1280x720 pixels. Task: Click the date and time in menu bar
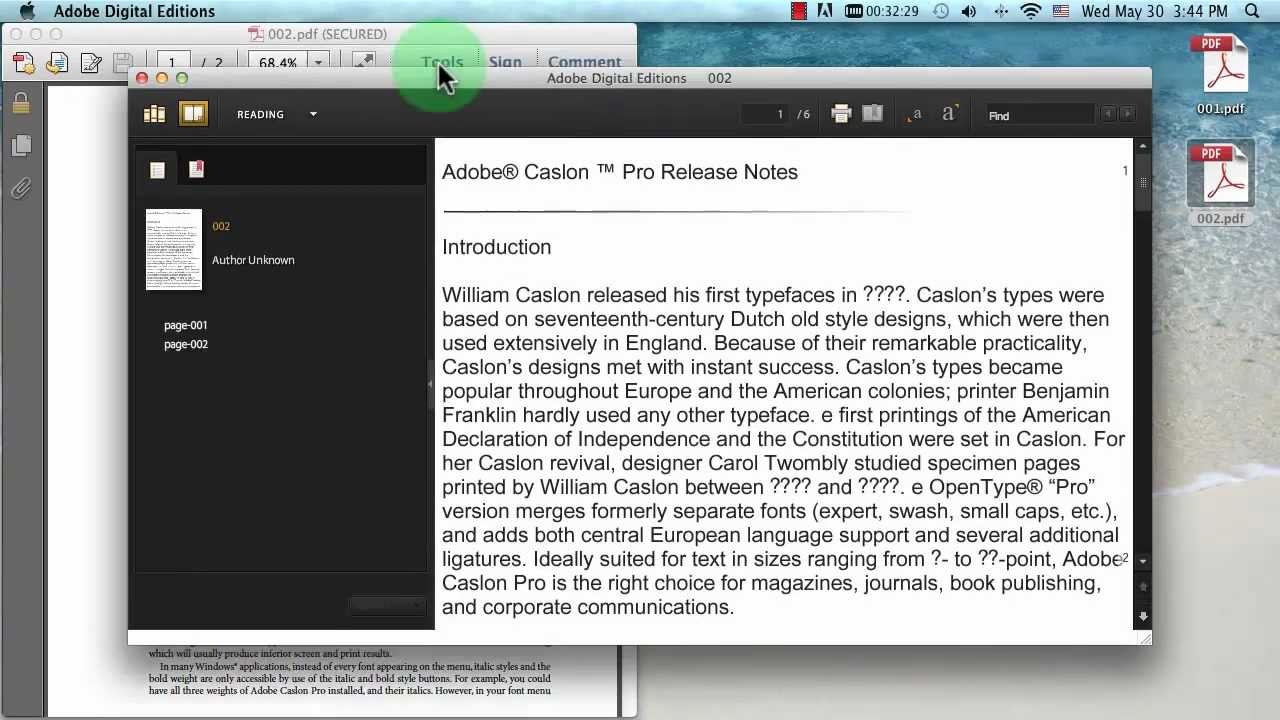(x=1154, y=11)
